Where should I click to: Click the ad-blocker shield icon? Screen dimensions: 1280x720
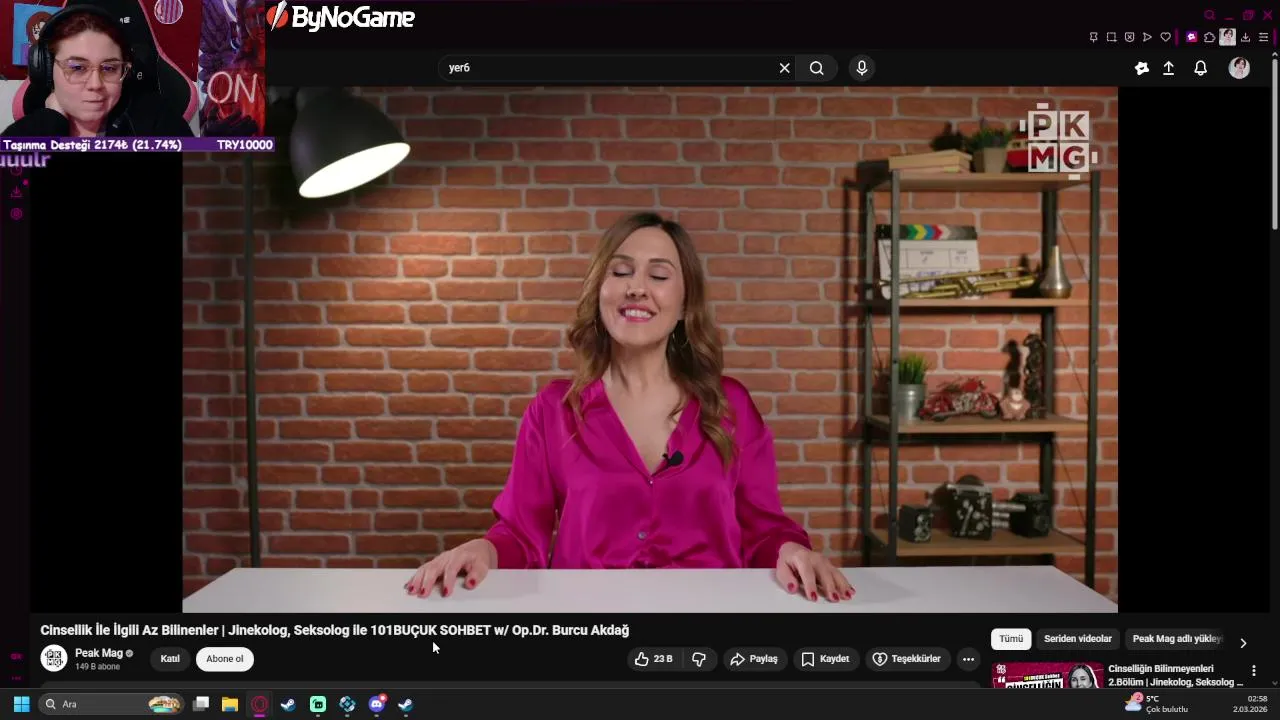click(x=1129, y=37)
